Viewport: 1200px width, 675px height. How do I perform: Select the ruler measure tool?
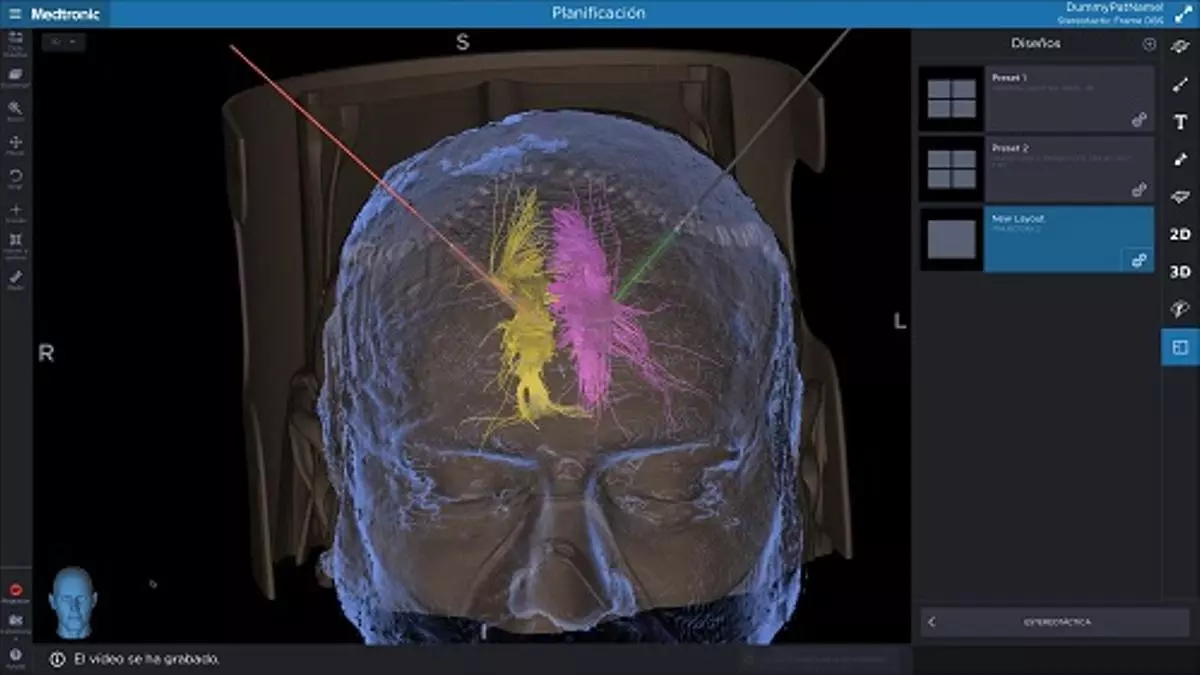[15, 277]
